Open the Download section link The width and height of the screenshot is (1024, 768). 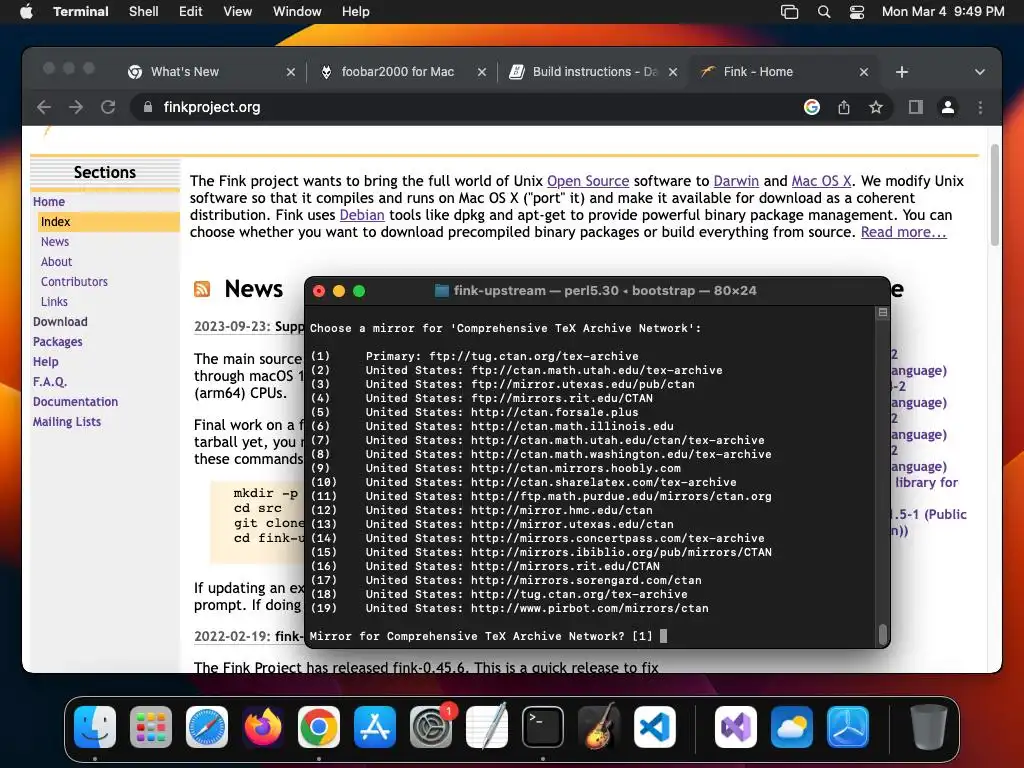click(60, 322)
